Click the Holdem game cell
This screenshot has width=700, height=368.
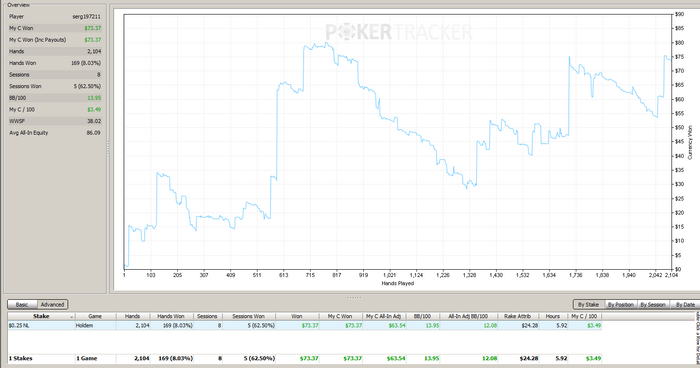[95, 326]
